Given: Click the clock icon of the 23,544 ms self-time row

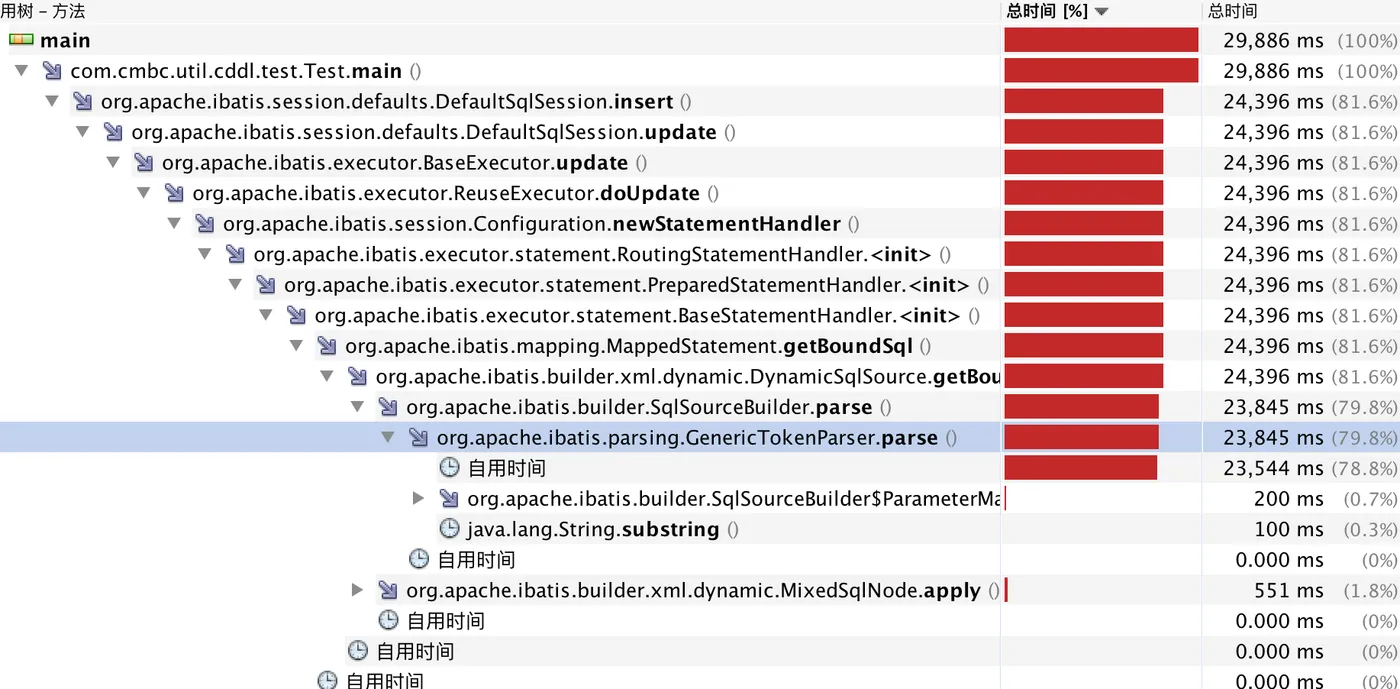Looking at the screenshot, I should (450, 468).
